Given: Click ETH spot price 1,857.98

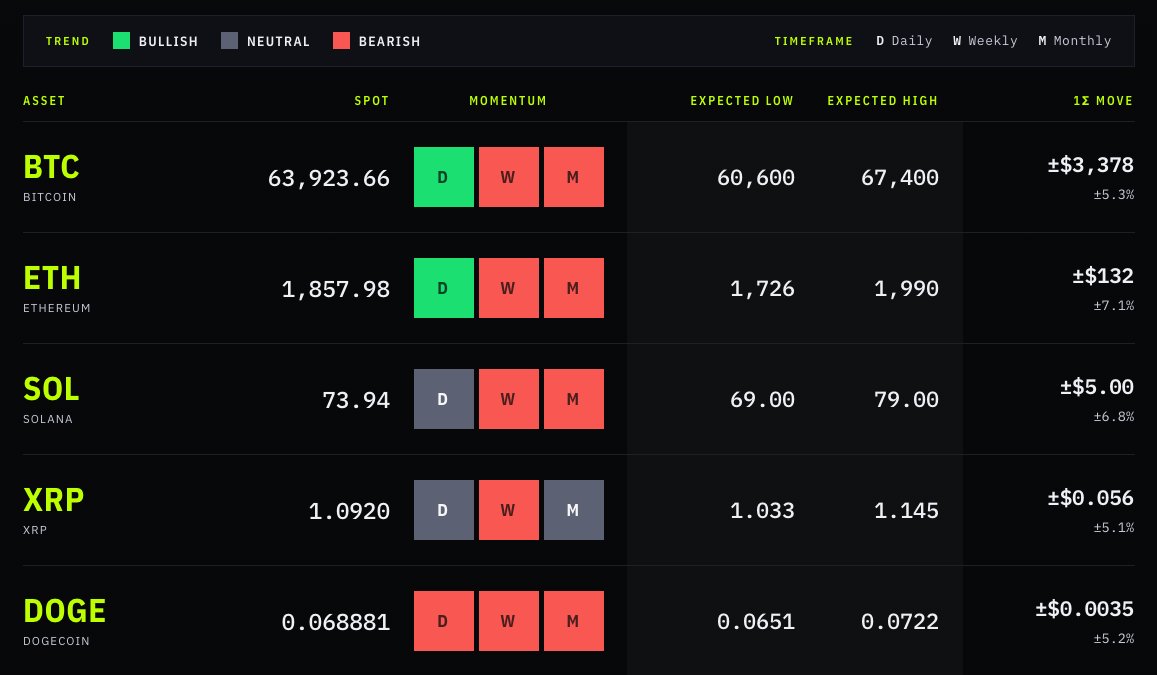Looking at the screenshot, I should 335,289.
